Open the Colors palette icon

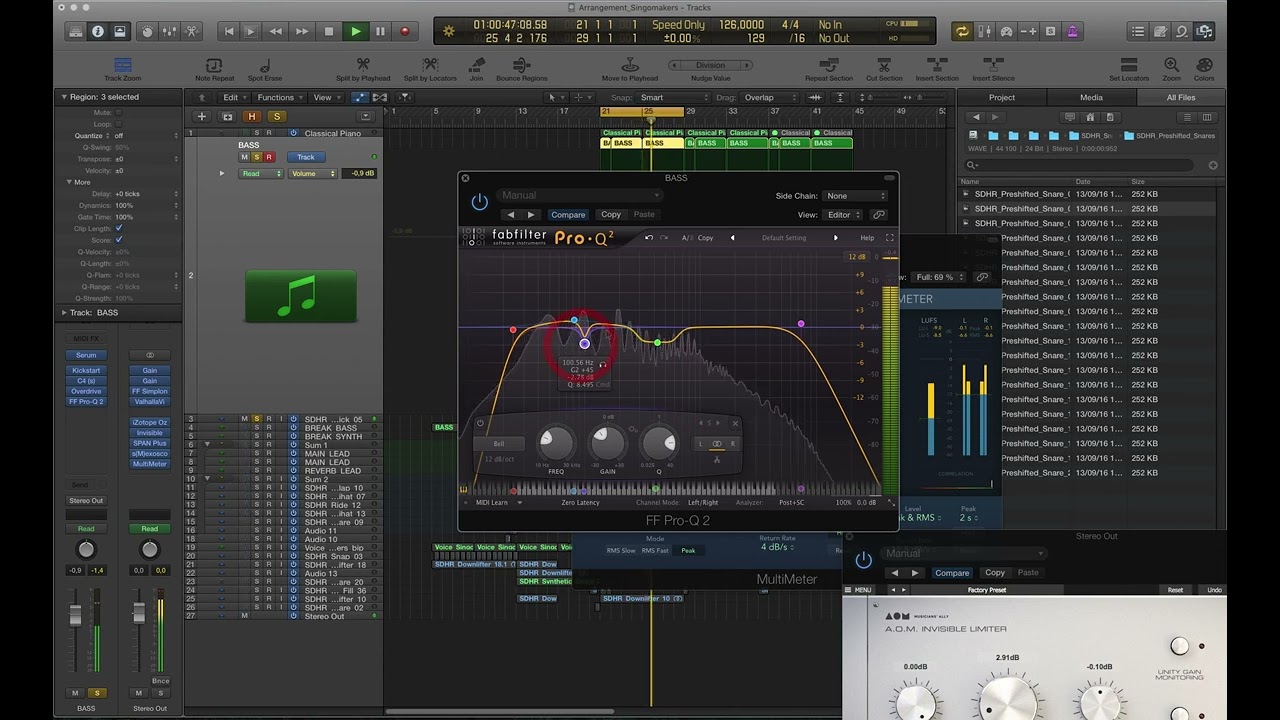pos(1204,66)
